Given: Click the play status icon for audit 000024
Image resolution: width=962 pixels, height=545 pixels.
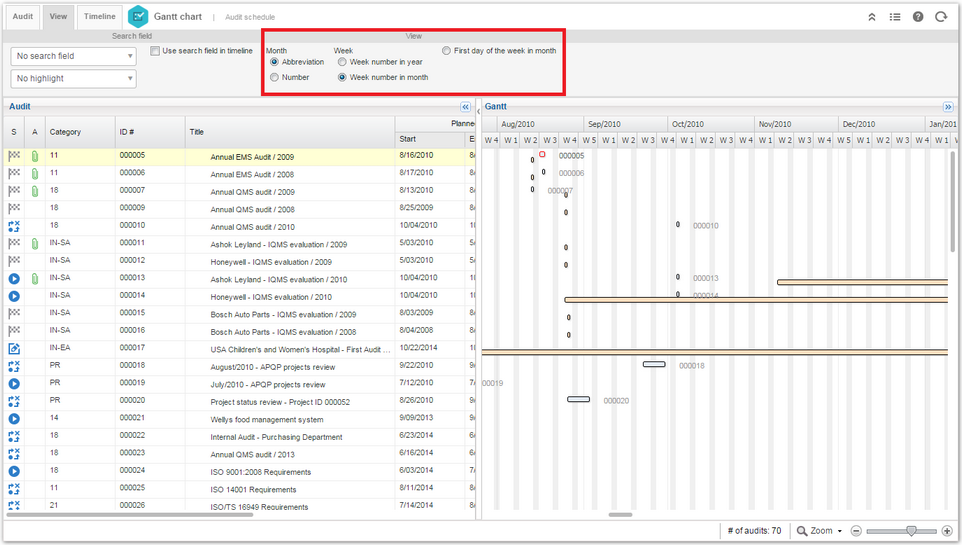Looking at the screenshot, I should tap(14, 471).
